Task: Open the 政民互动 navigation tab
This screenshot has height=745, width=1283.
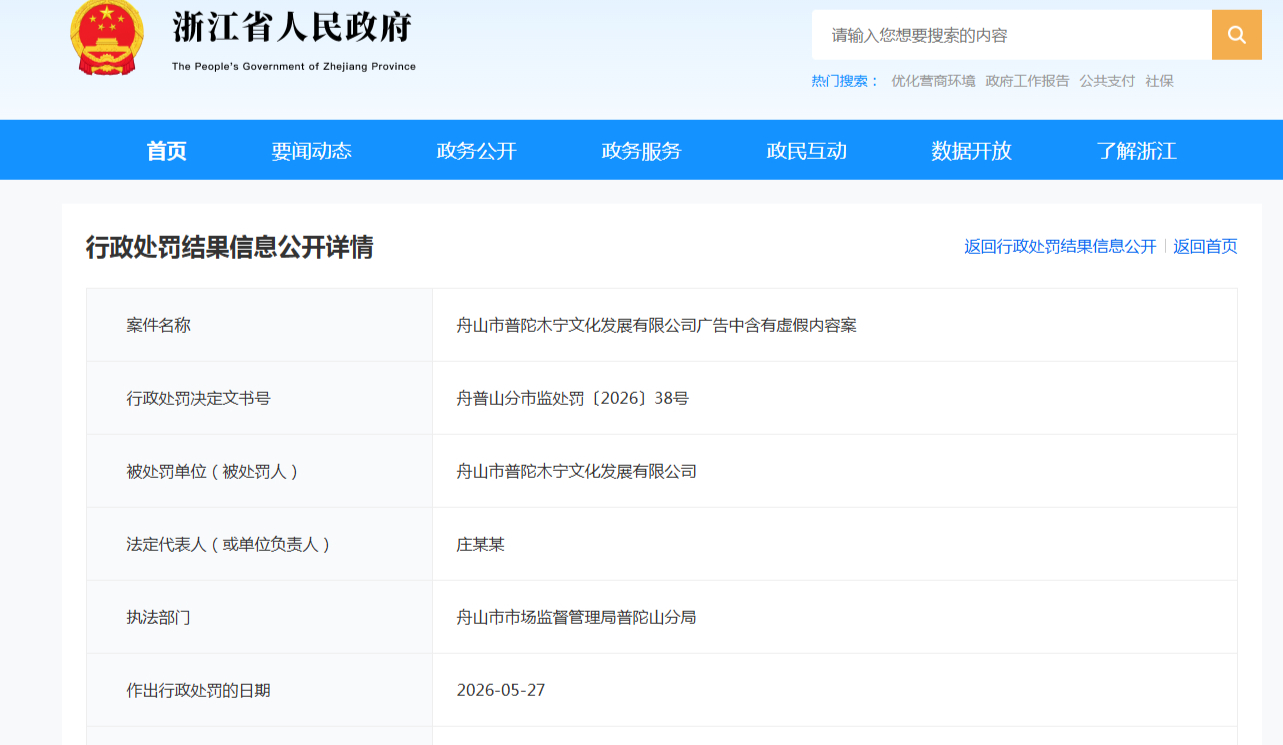Action: tap(807, 151)
